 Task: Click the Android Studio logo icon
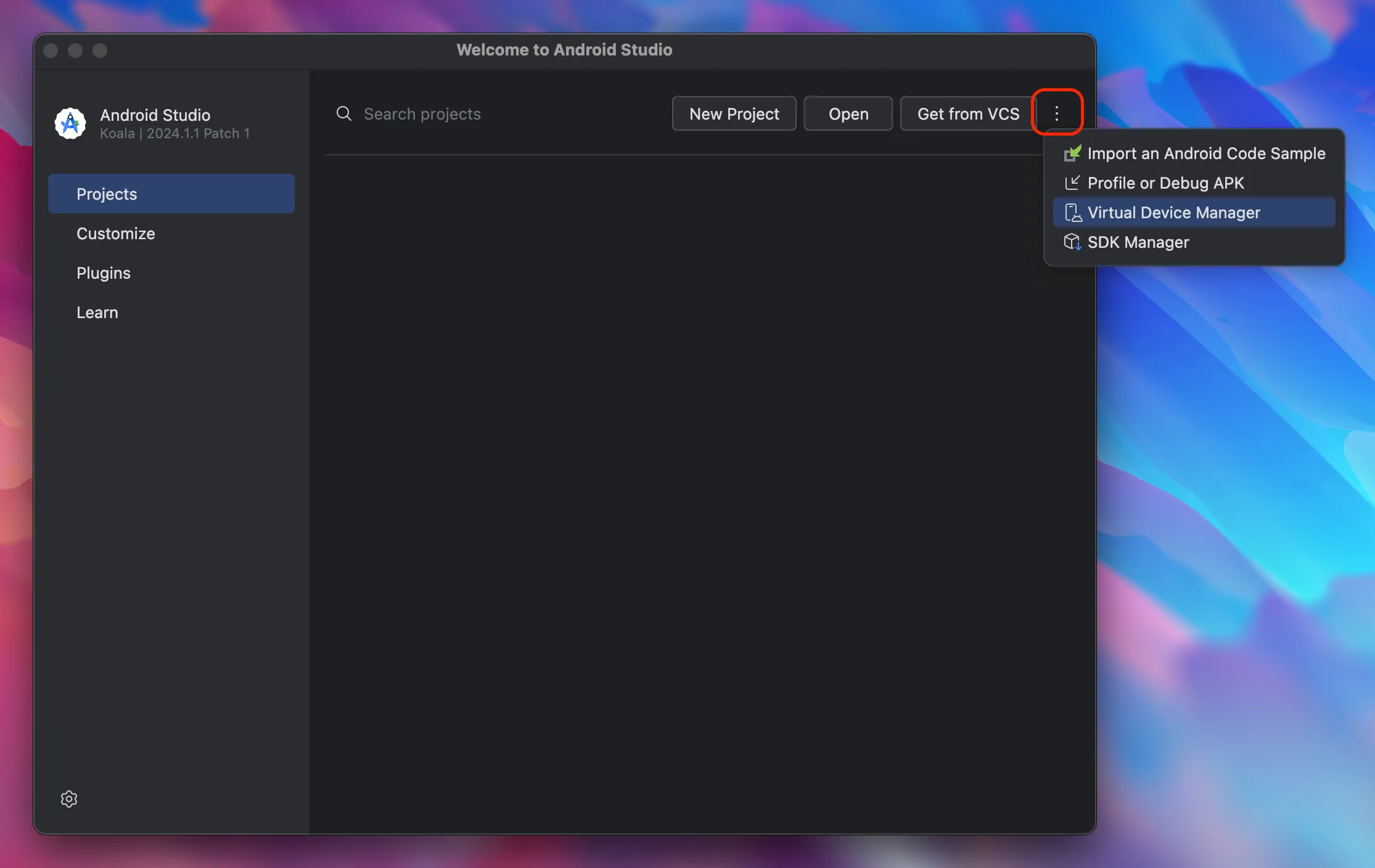coord(70,123)
